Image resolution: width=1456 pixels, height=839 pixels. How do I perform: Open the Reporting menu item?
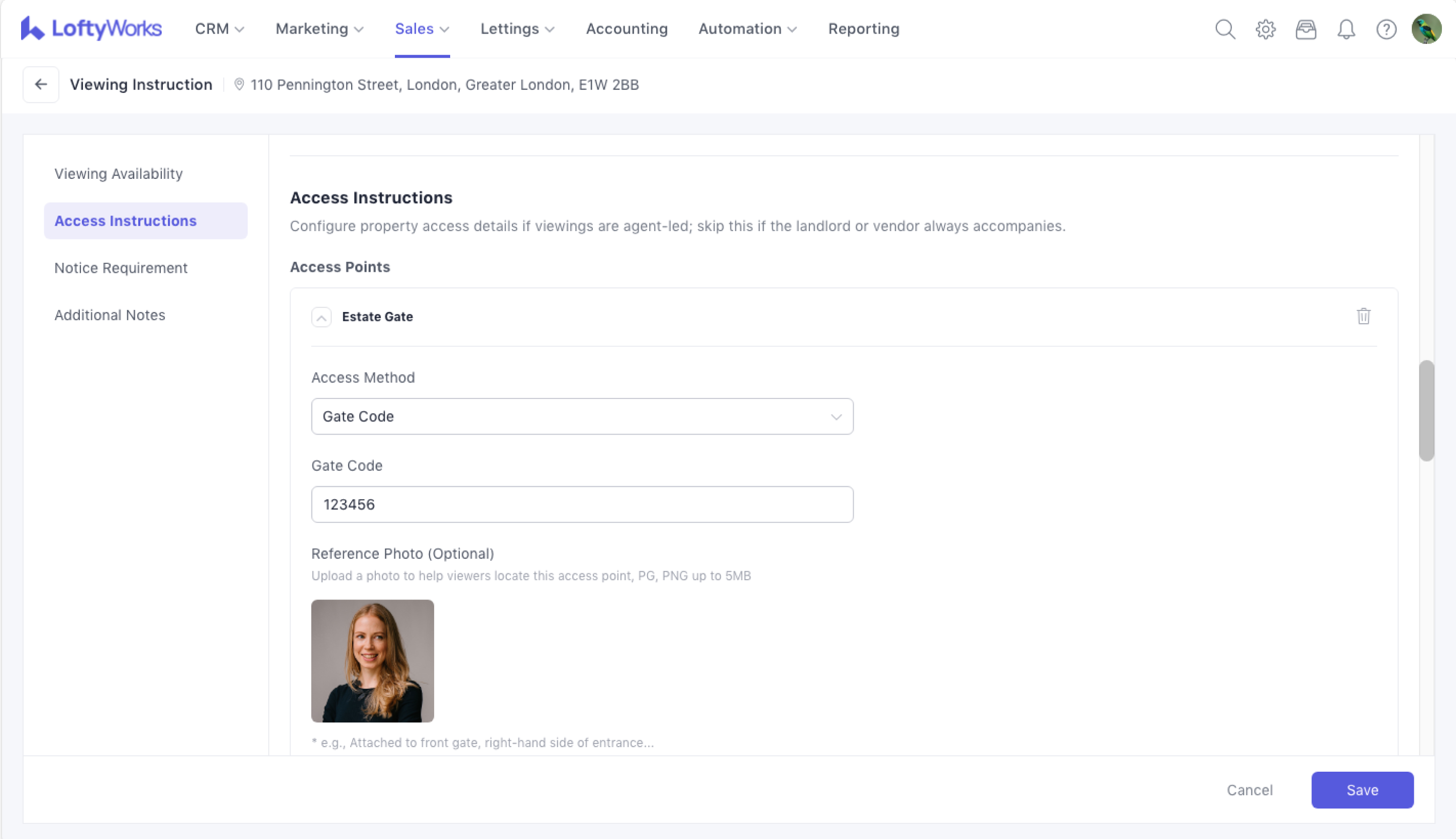[x=863, y=29]
